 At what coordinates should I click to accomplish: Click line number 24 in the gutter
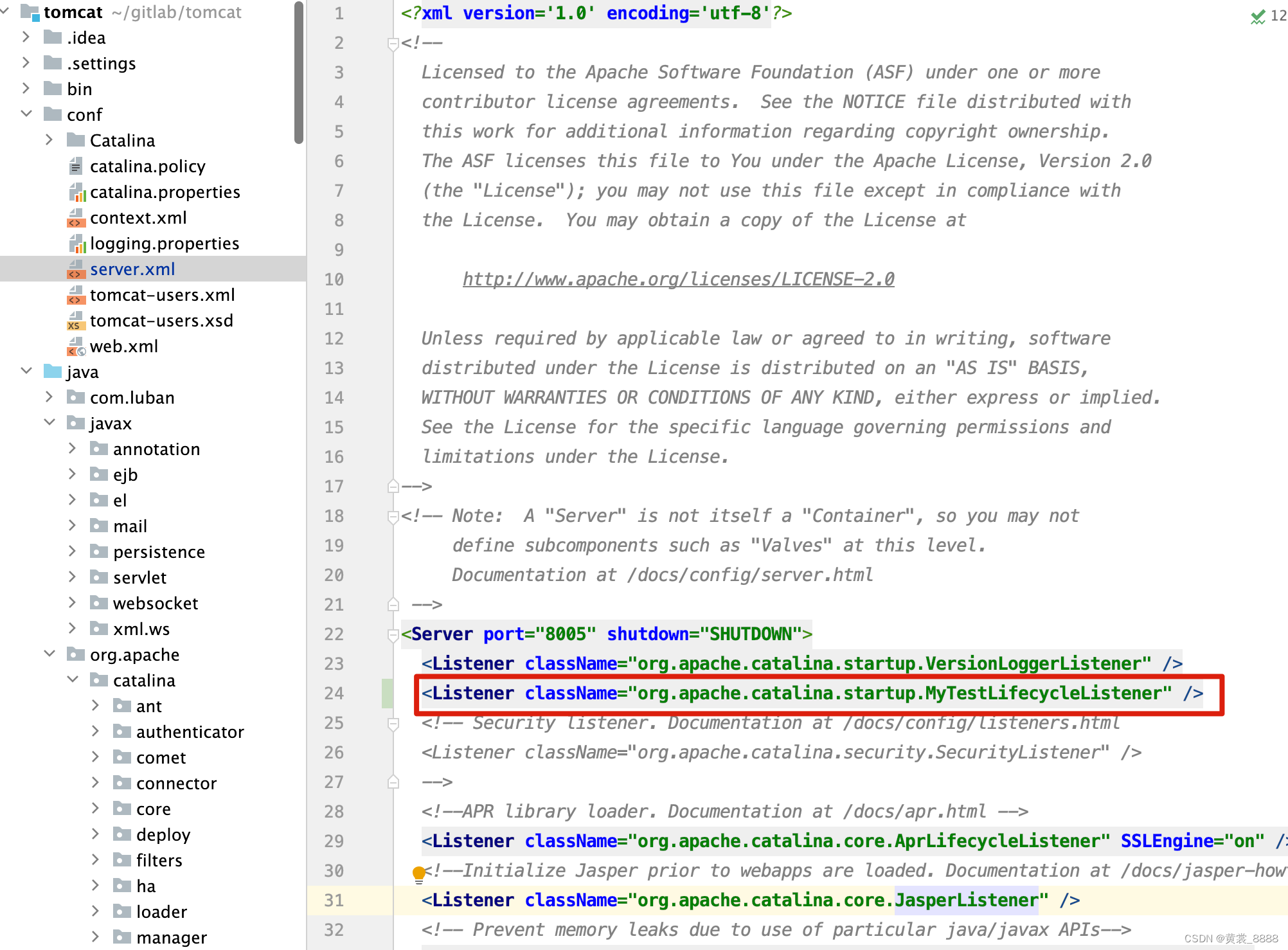[x=334, y=694]
